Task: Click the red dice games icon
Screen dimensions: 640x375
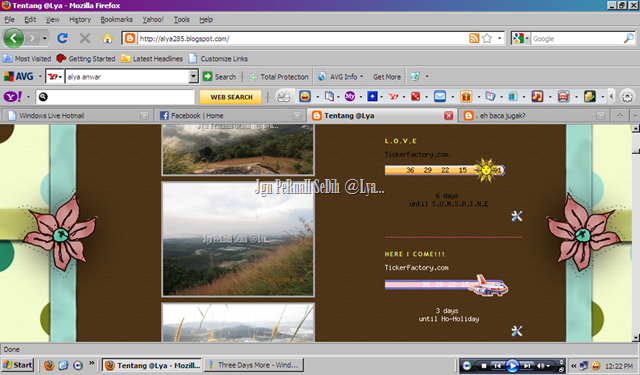Action: [415, 97]
